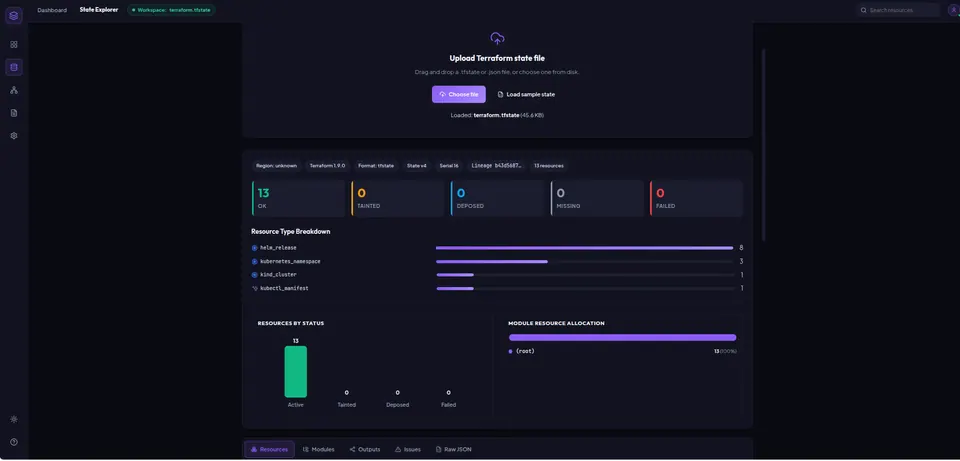The width and height of the screenshot is (960, 461).
Task: Switch to the Resources tab
Action: (269, 449)
